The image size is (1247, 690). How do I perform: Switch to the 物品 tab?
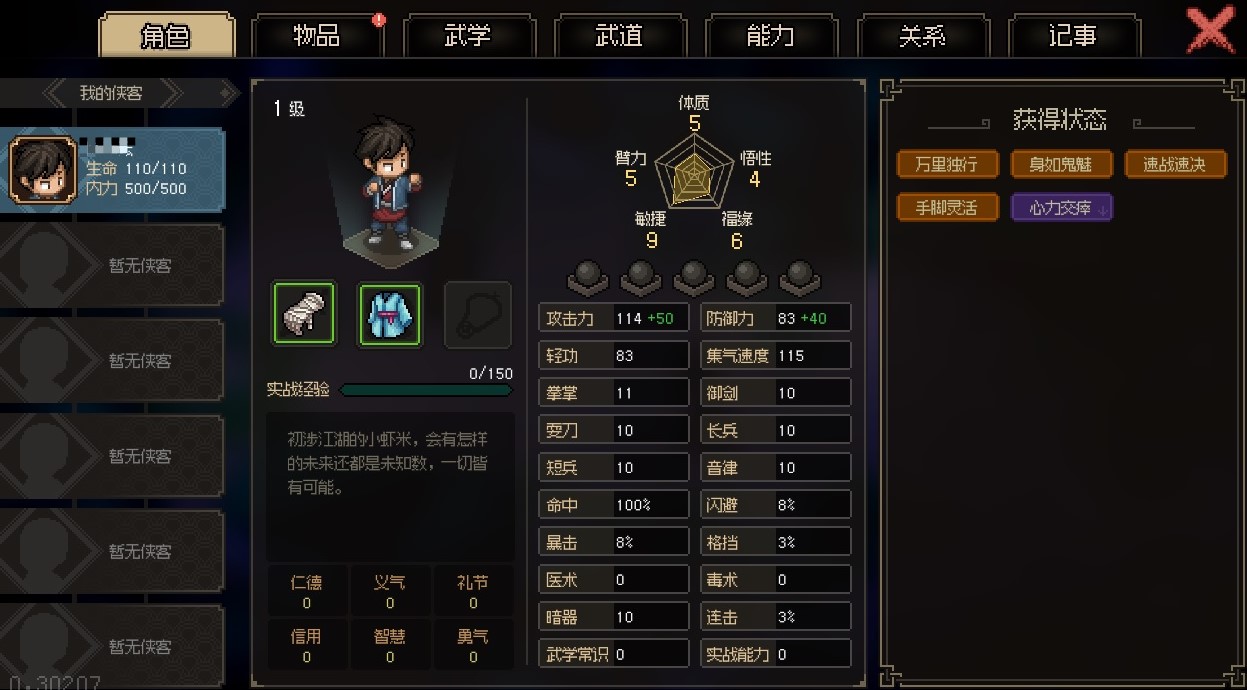click(x=317, y=36)
